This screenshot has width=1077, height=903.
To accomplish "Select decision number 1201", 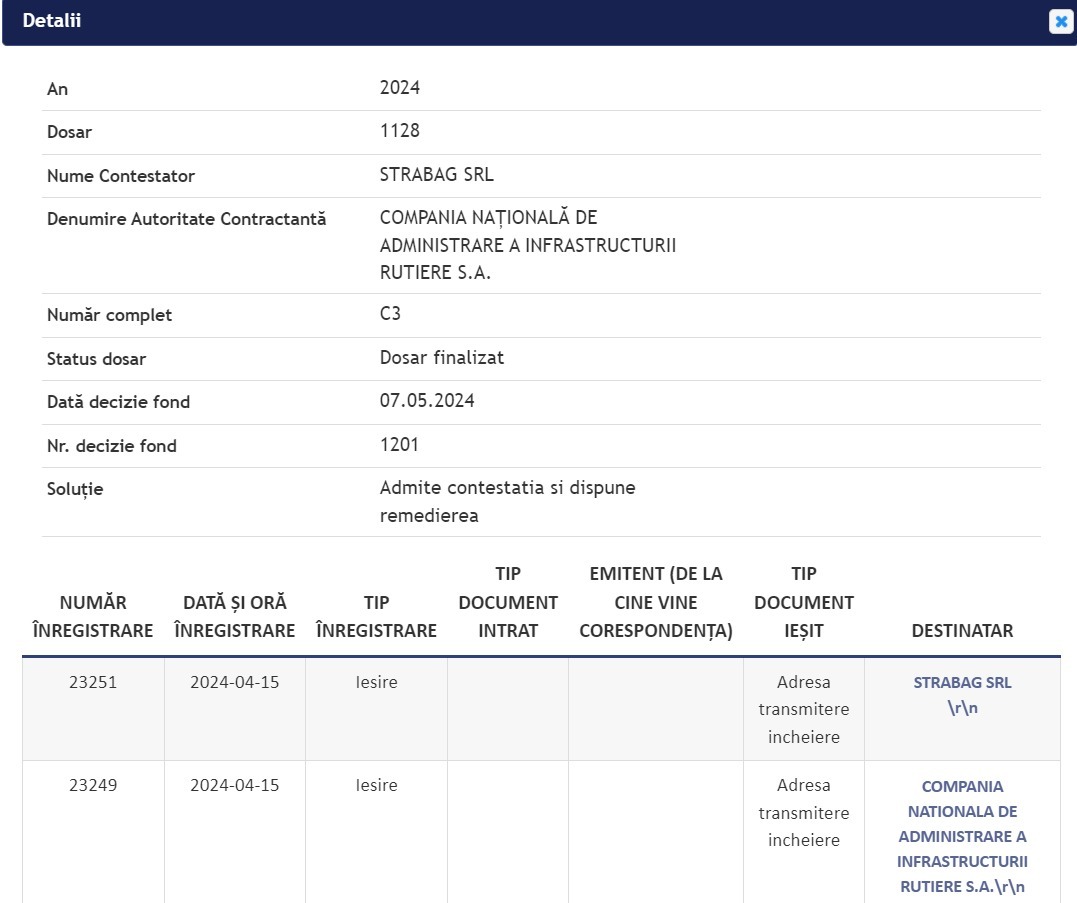I will 399,445.
